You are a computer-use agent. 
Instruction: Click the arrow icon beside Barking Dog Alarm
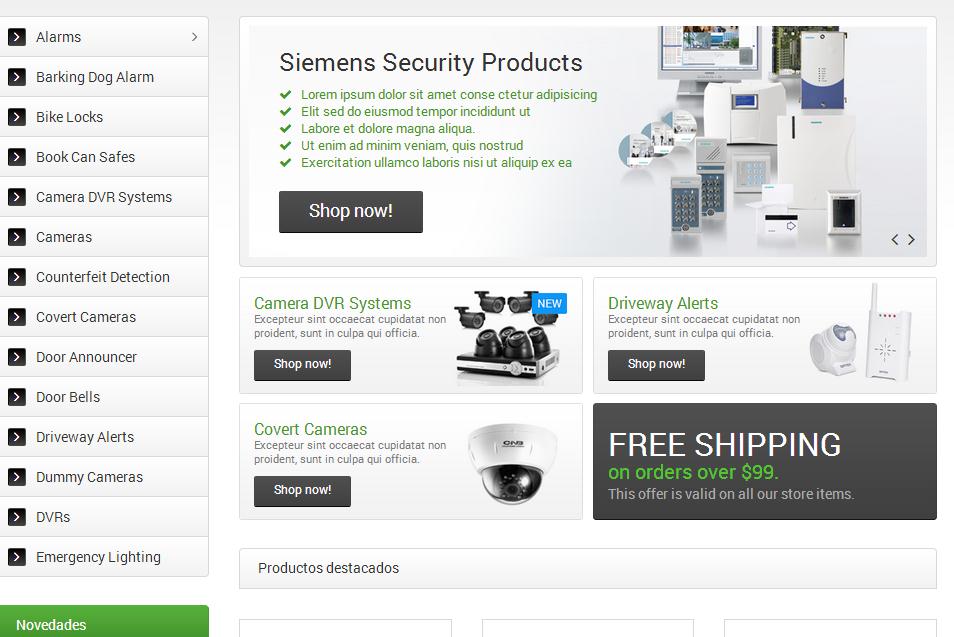point(16,77)
